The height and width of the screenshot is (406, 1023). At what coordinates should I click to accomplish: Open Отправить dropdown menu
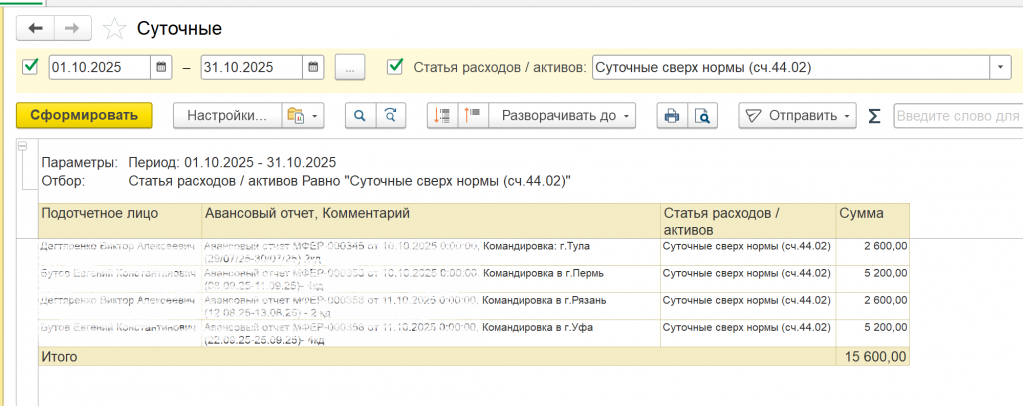797,115
